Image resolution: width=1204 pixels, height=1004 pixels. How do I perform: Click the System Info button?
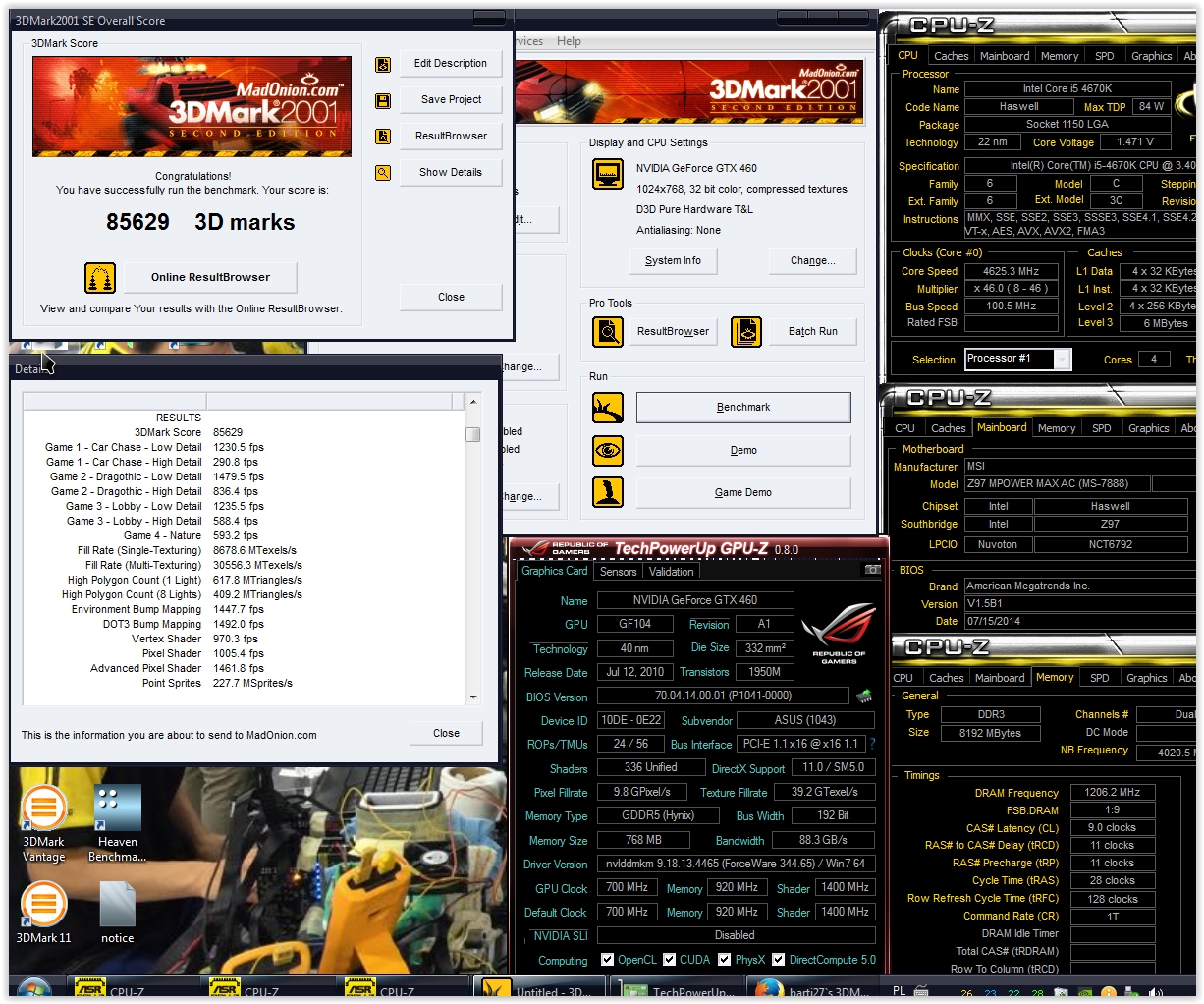(x=673, y=261)
